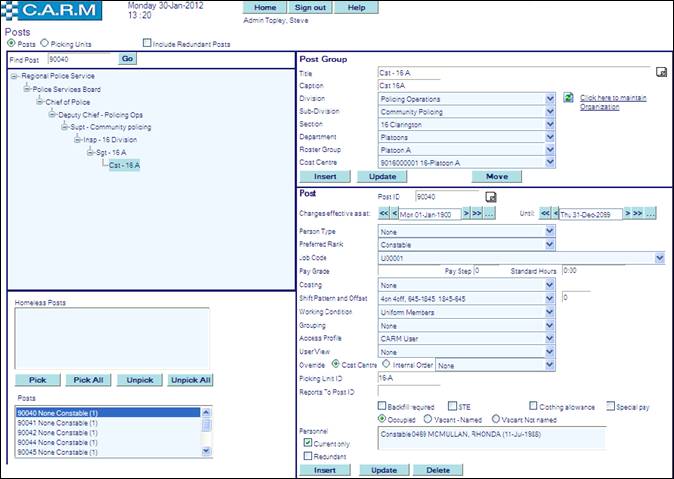The height and width of the screenshot is (479, 674).
Task: Click the Move button in Post Group
Action: point(496,176)
